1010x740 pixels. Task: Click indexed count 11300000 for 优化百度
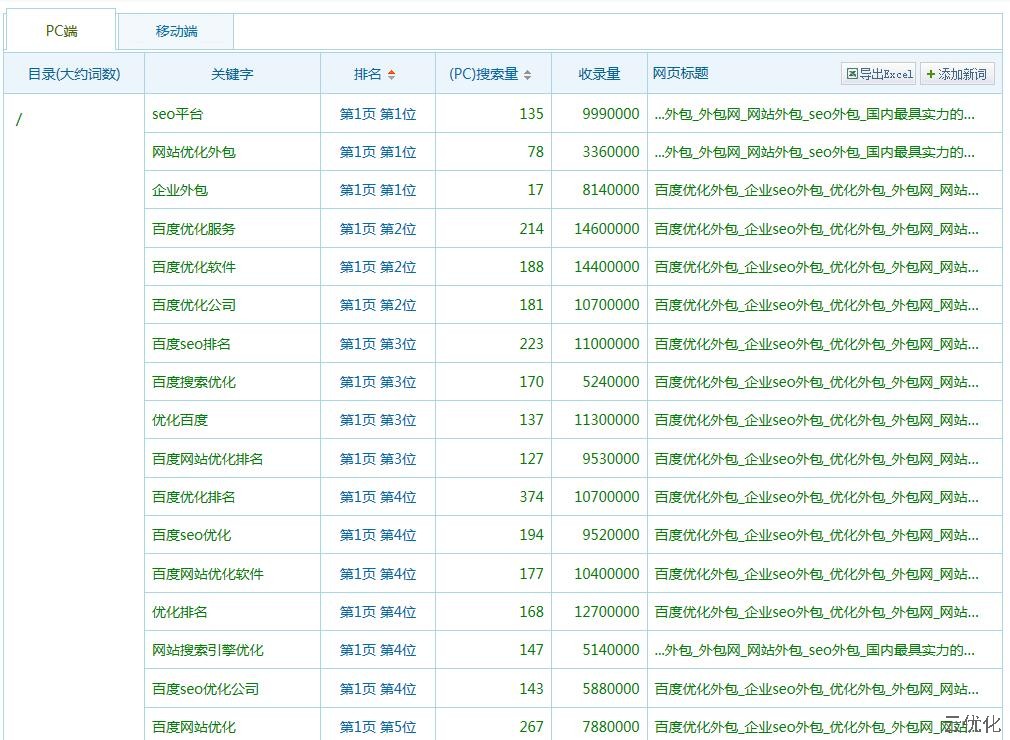607,420
